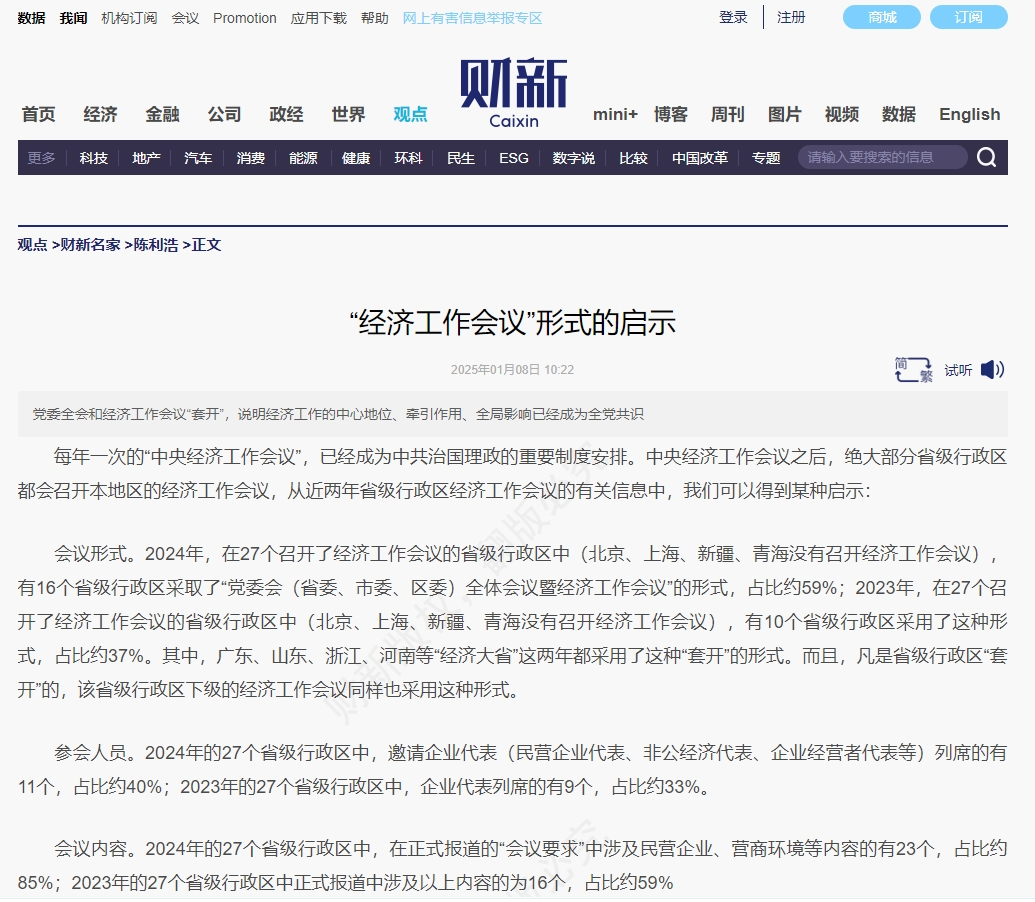The image size is (1035, 902).
Task: Click the 商城 mall button
Action: 880,17
